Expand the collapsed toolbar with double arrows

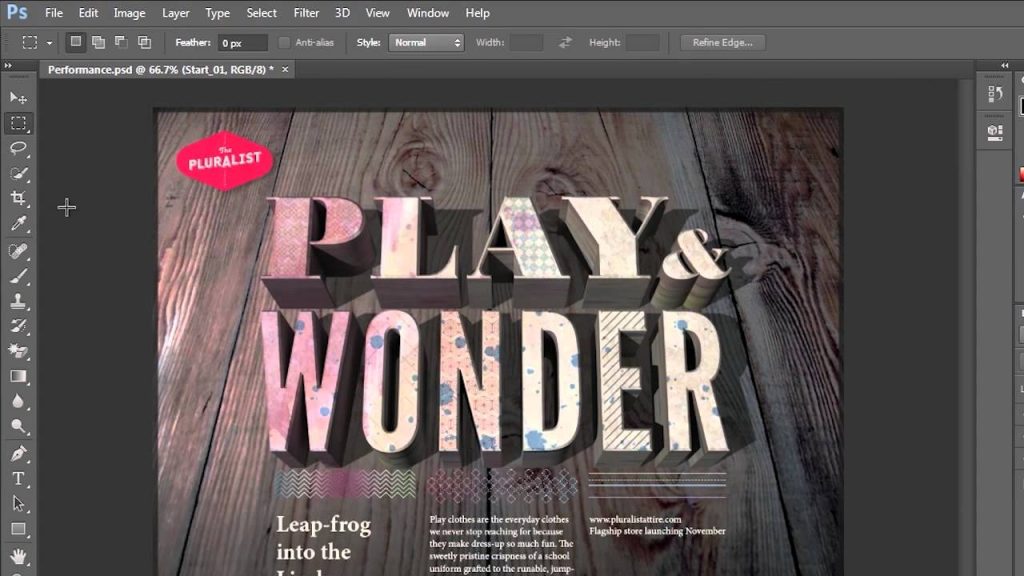pyautogui.click(x=9, y=66)
